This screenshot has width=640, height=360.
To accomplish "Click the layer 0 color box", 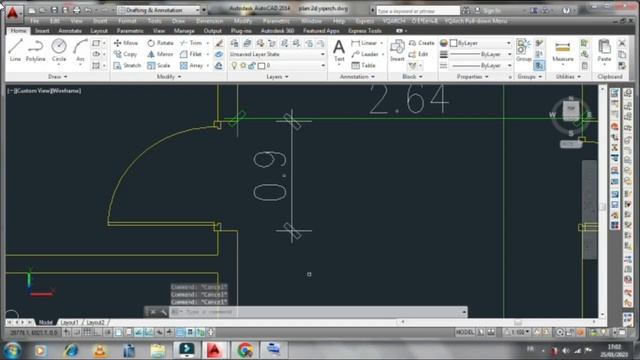I will 261,65.
